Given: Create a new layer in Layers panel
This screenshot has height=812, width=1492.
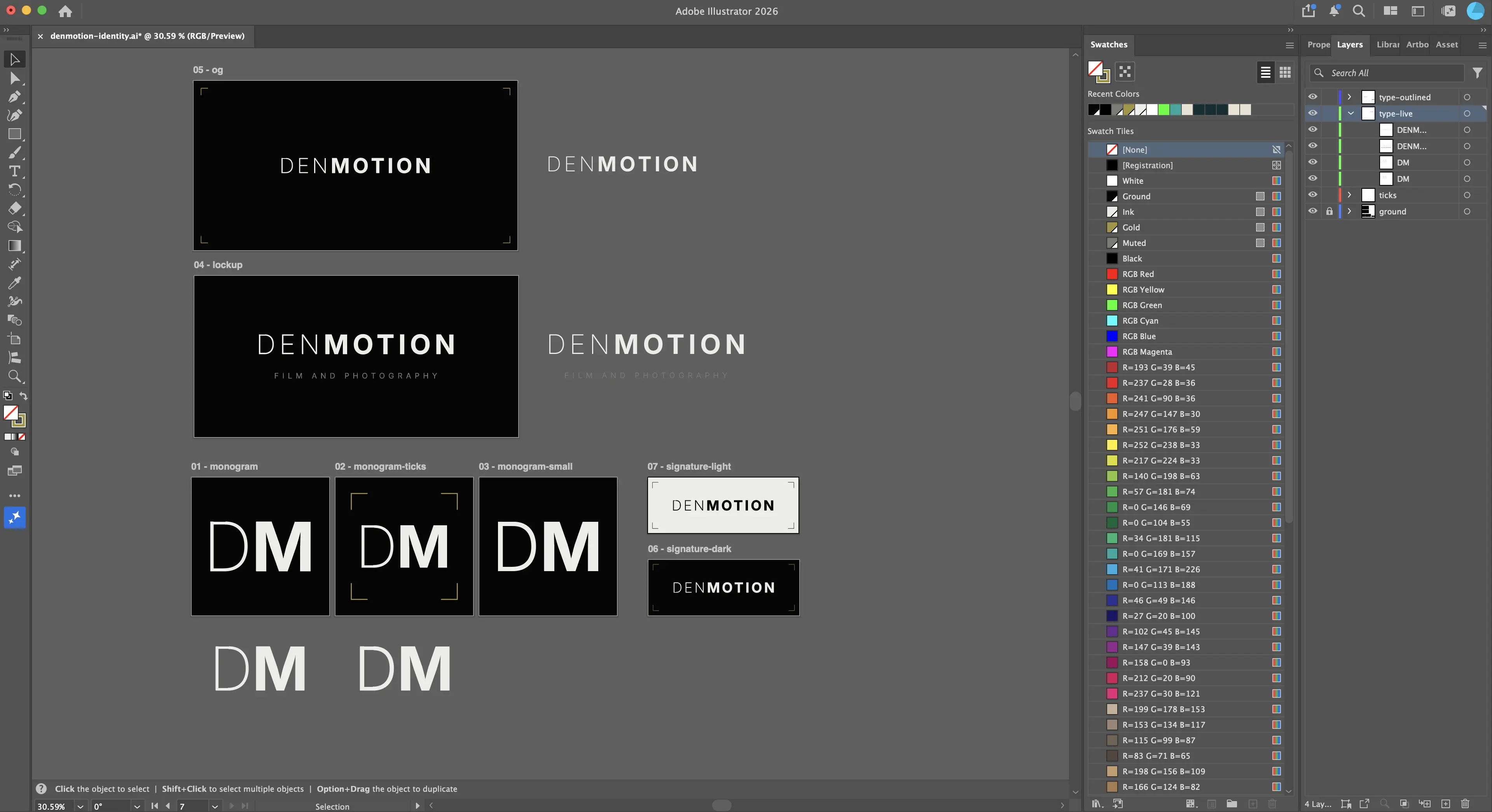Looking at the screenshot, I should tap(1446, 804).
